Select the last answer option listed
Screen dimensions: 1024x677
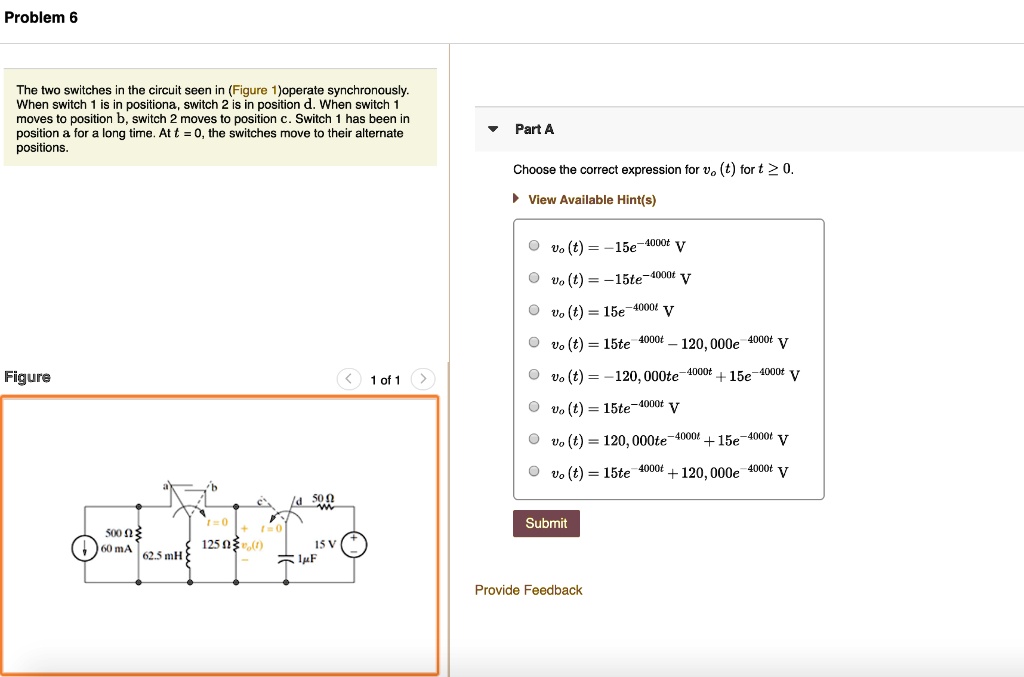533,470
